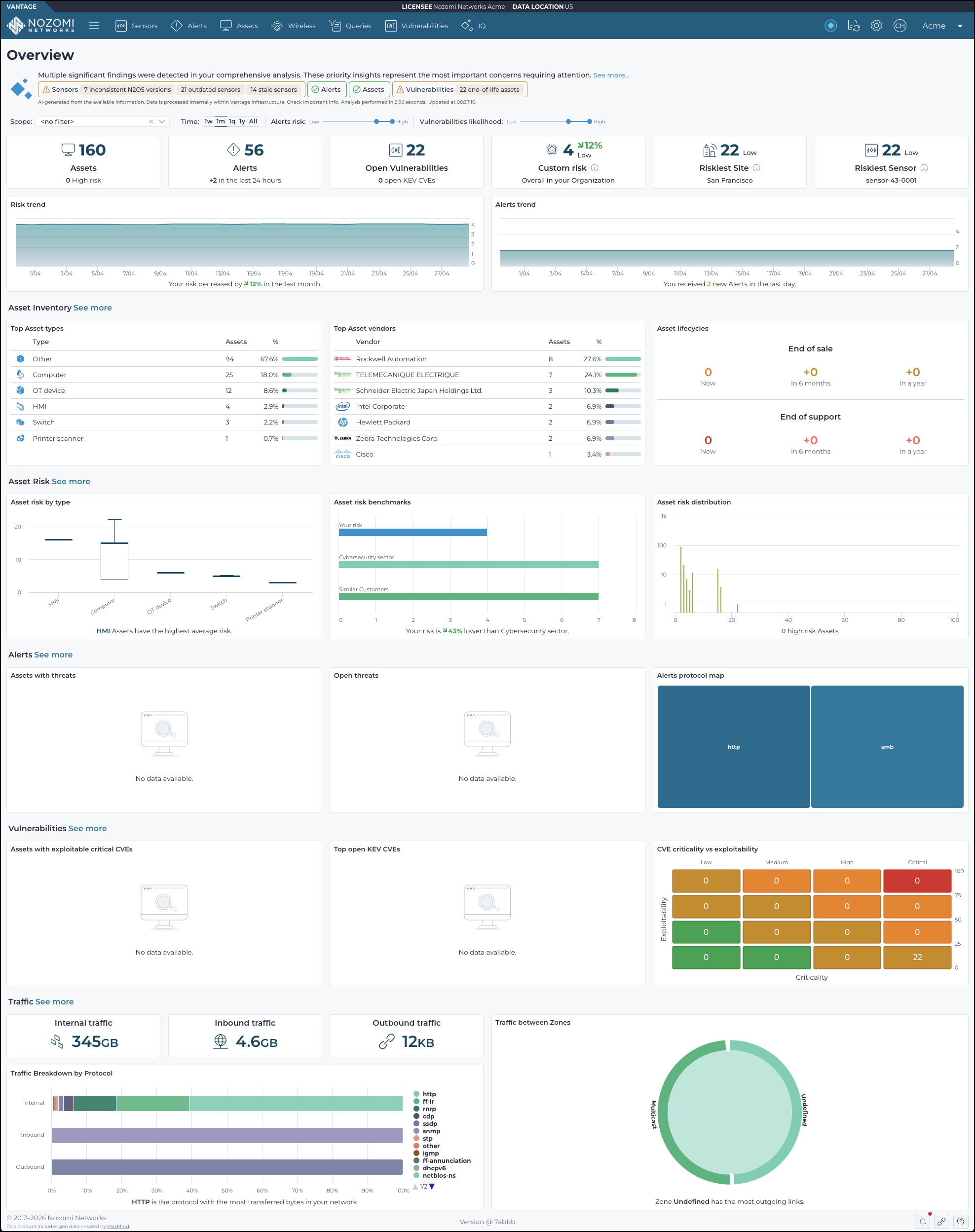Click the 56 Alerts diamond icon
Image resolution: width=975 pixels, height=1232 pixels.
pos(233,150)
